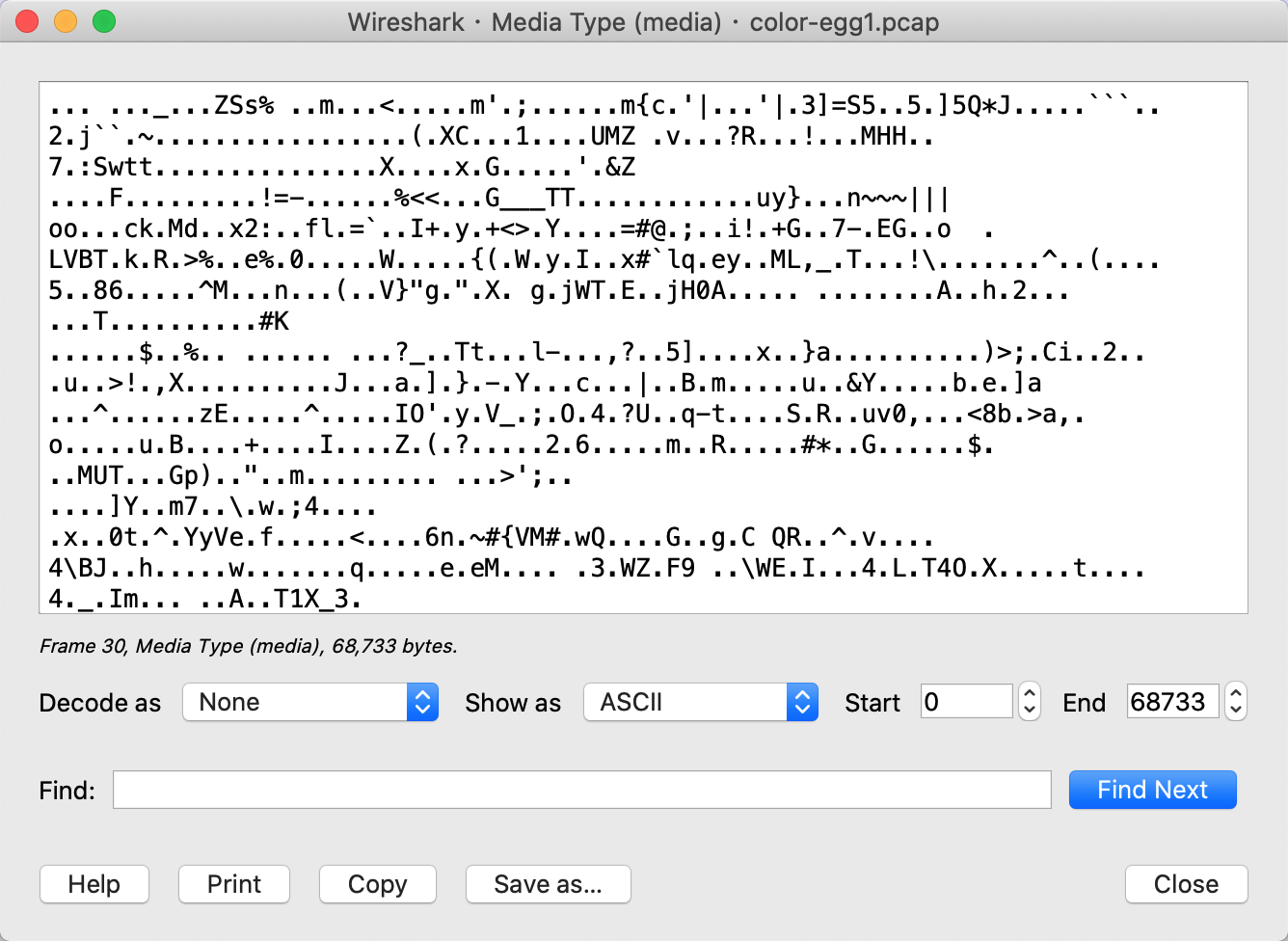
Task: Open the Show as ASCII dropdown
Action: click(700, 702)
